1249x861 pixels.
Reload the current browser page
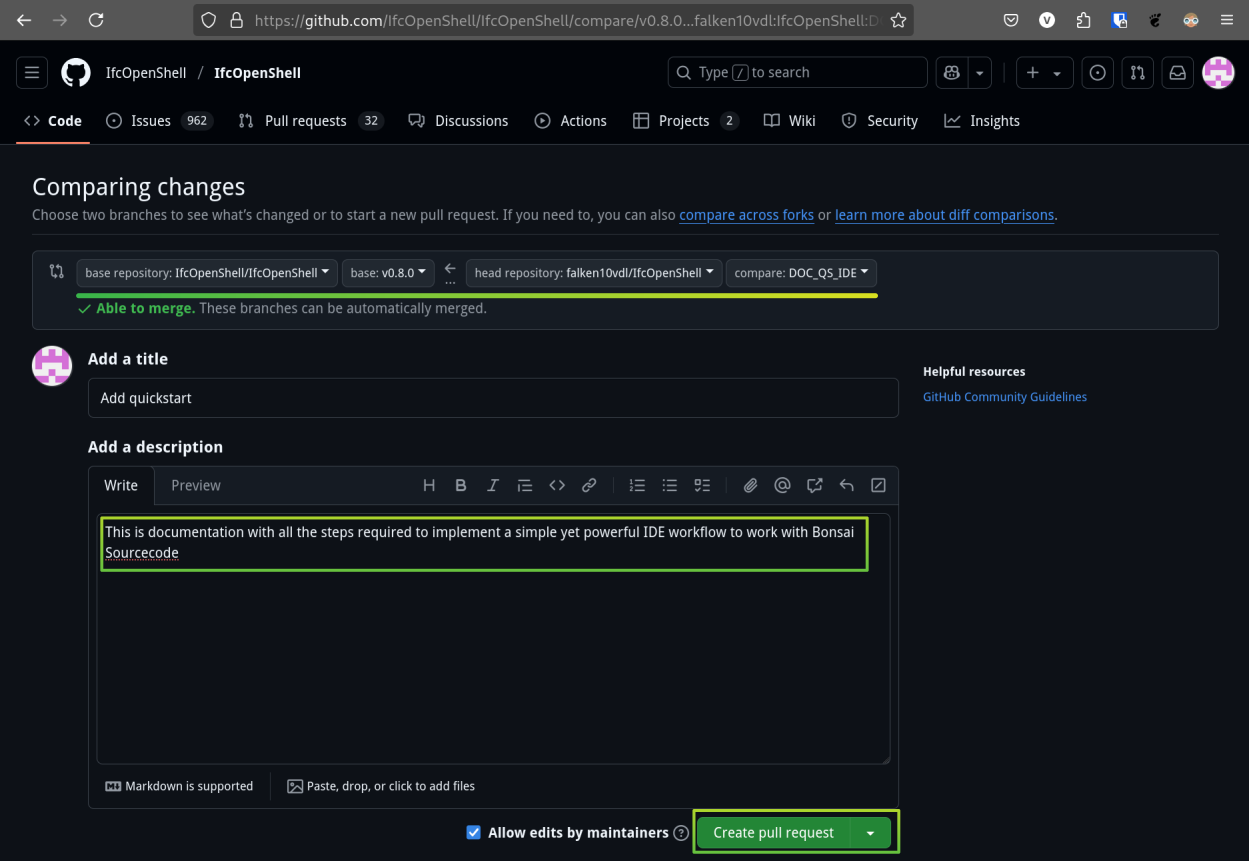(96, 20)
